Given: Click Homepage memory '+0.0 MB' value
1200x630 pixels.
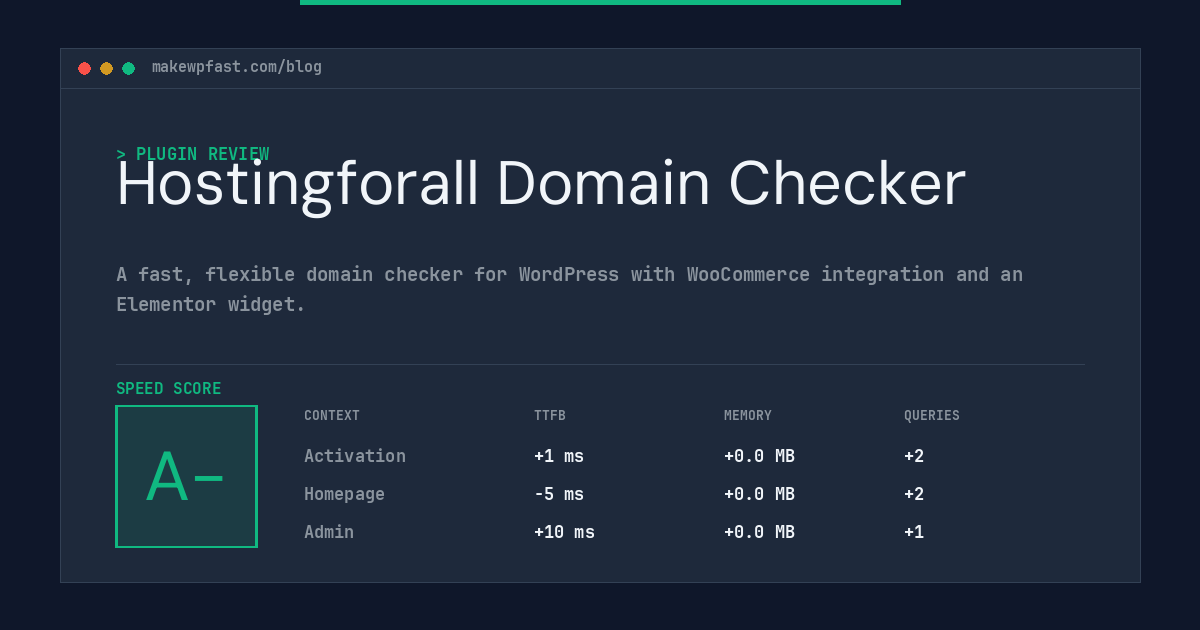Looking at the screenshot, I should point(759,494).
